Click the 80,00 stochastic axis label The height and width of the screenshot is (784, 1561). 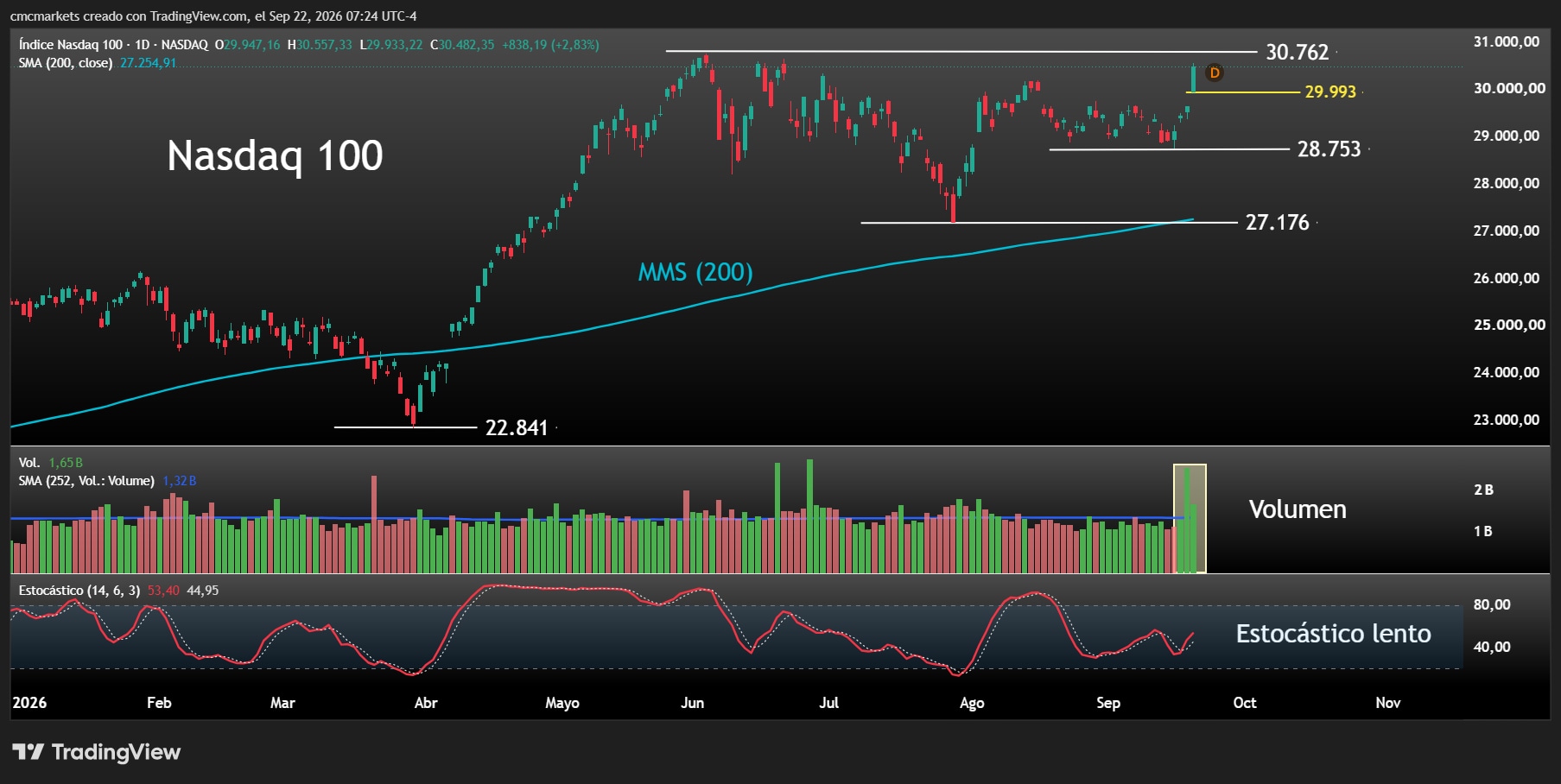coord(1492,604)
